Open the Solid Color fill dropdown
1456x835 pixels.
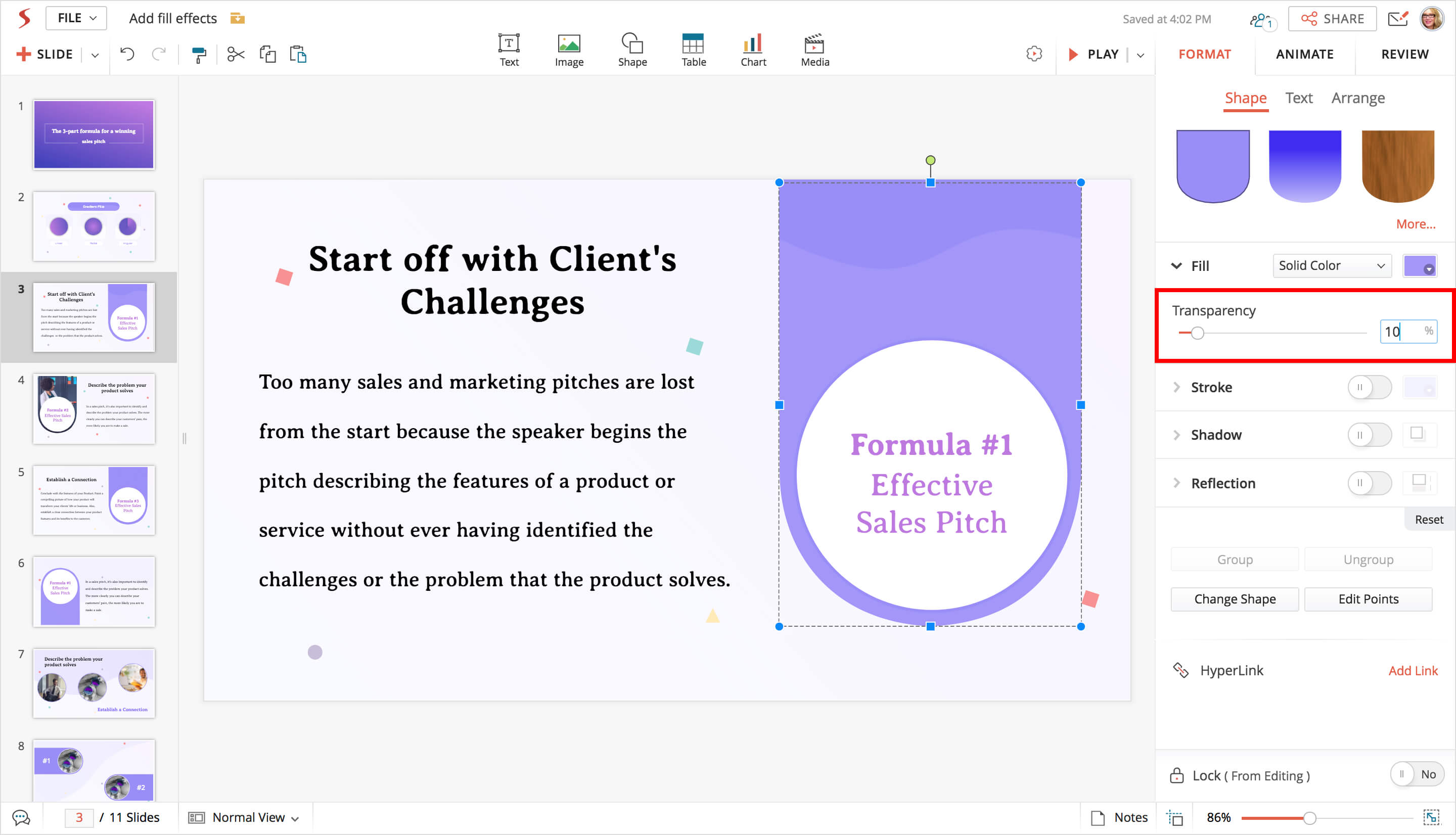[1331, 265]
